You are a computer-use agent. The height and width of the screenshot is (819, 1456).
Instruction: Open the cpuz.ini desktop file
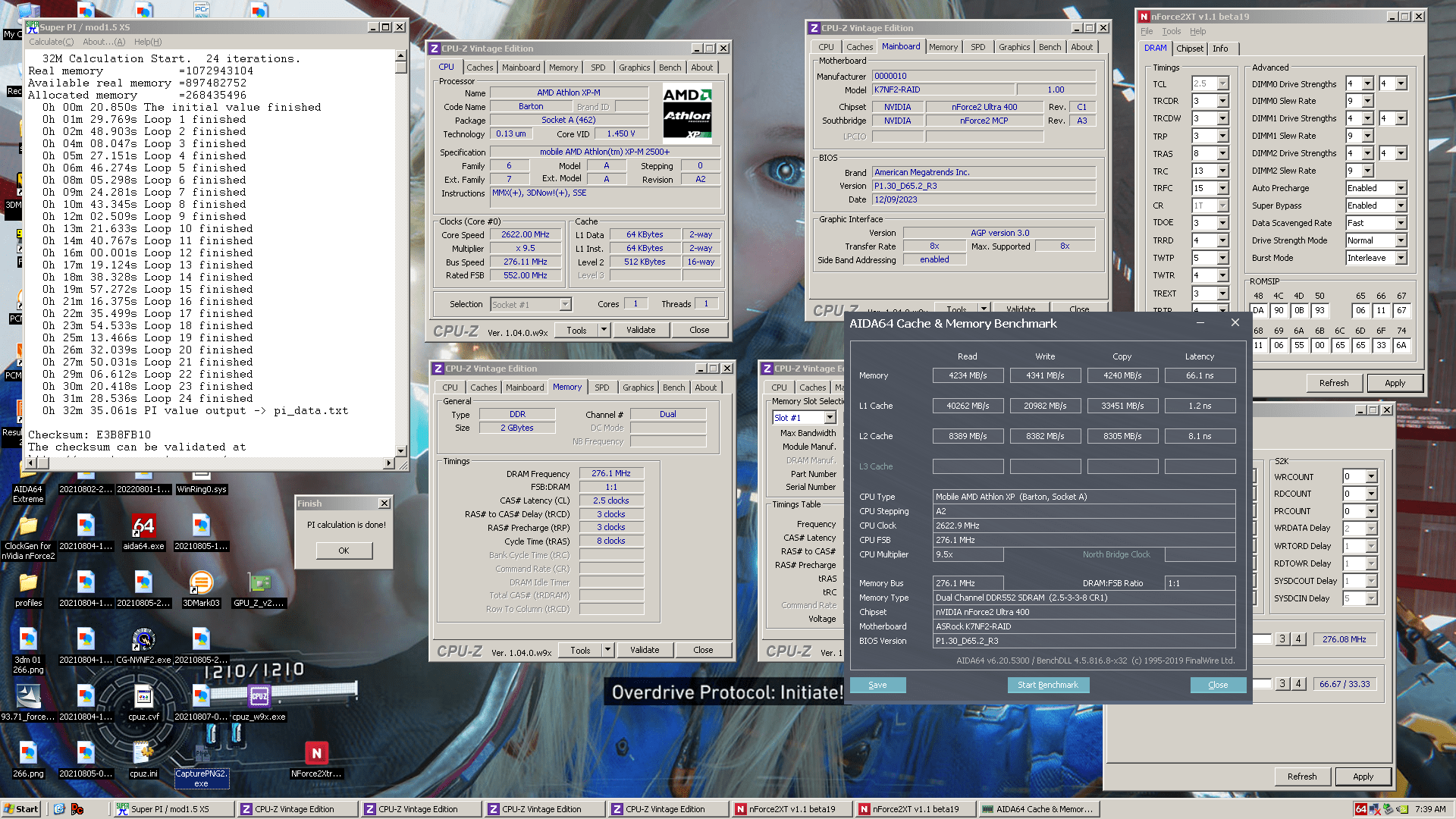click(143, 760)
